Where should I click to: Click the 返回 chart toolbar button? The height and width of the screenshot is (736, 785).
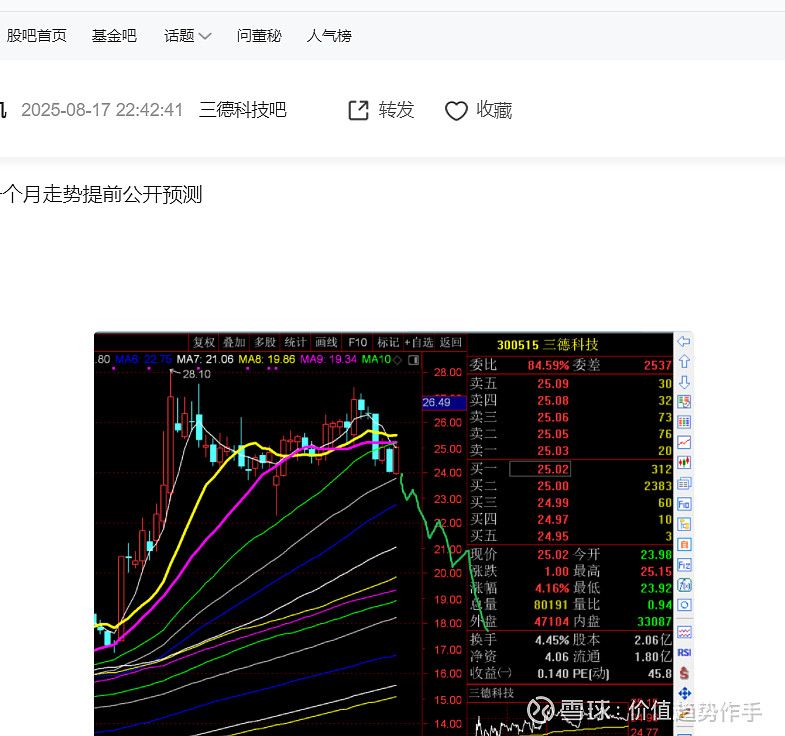tap(451, 342)
